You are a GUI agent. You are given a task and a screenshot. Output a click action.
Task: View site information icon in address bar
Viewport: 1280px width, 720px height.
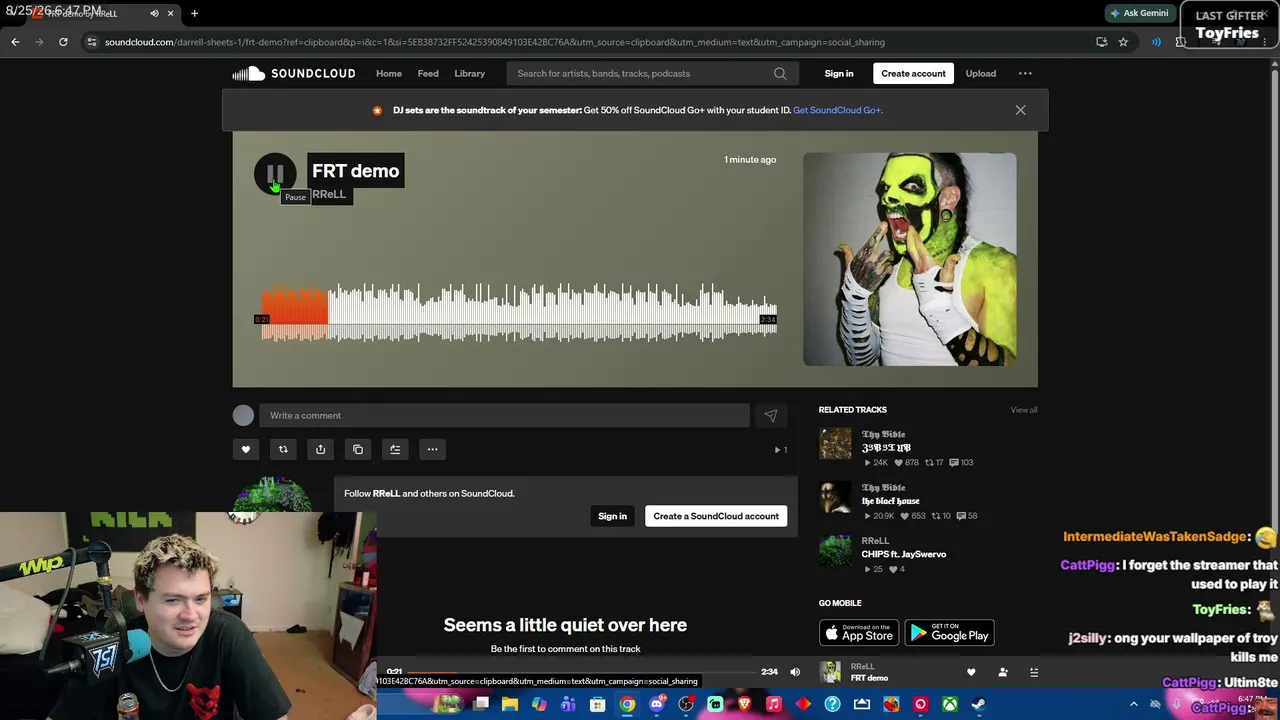coord(92,42)
